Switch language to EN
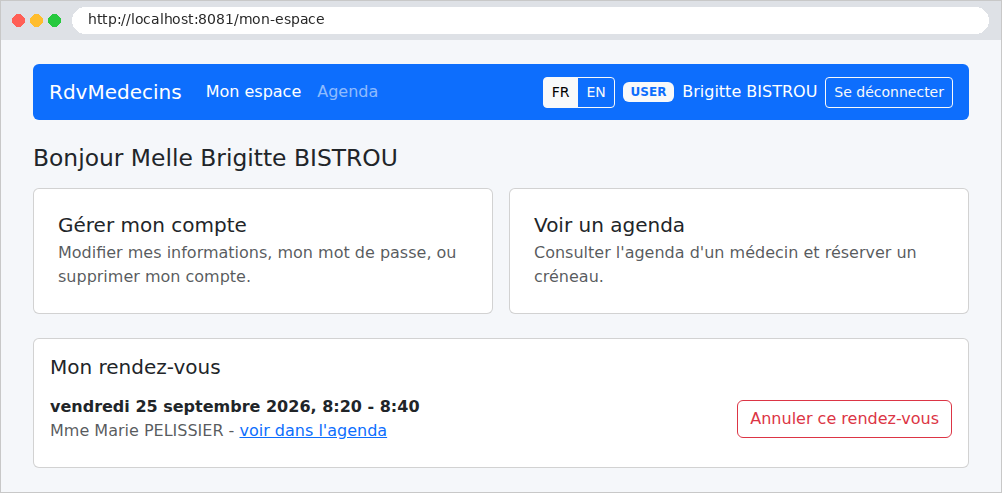 point(596,92)
